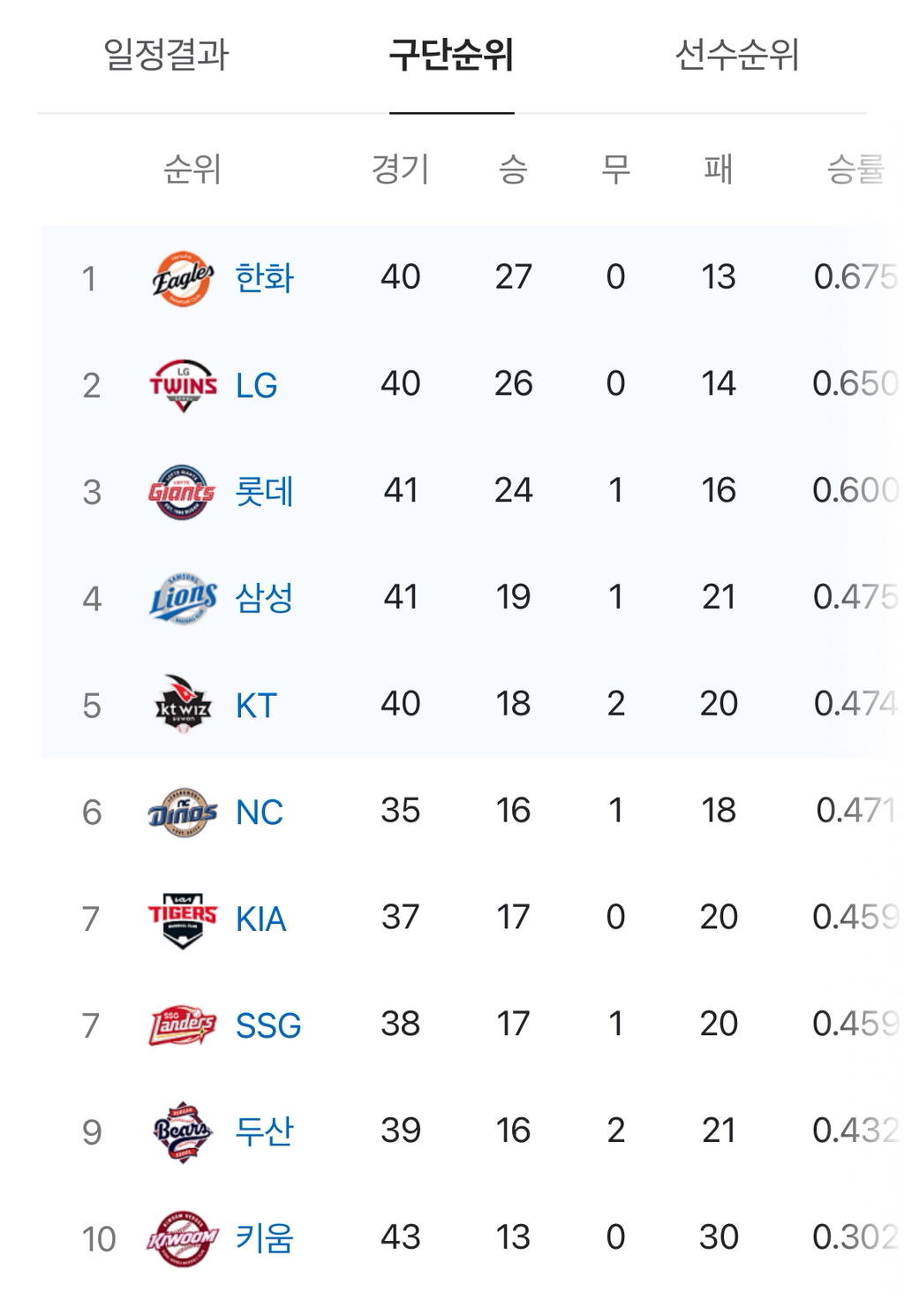Open the 두산 team link

(x=264, y=1131)
